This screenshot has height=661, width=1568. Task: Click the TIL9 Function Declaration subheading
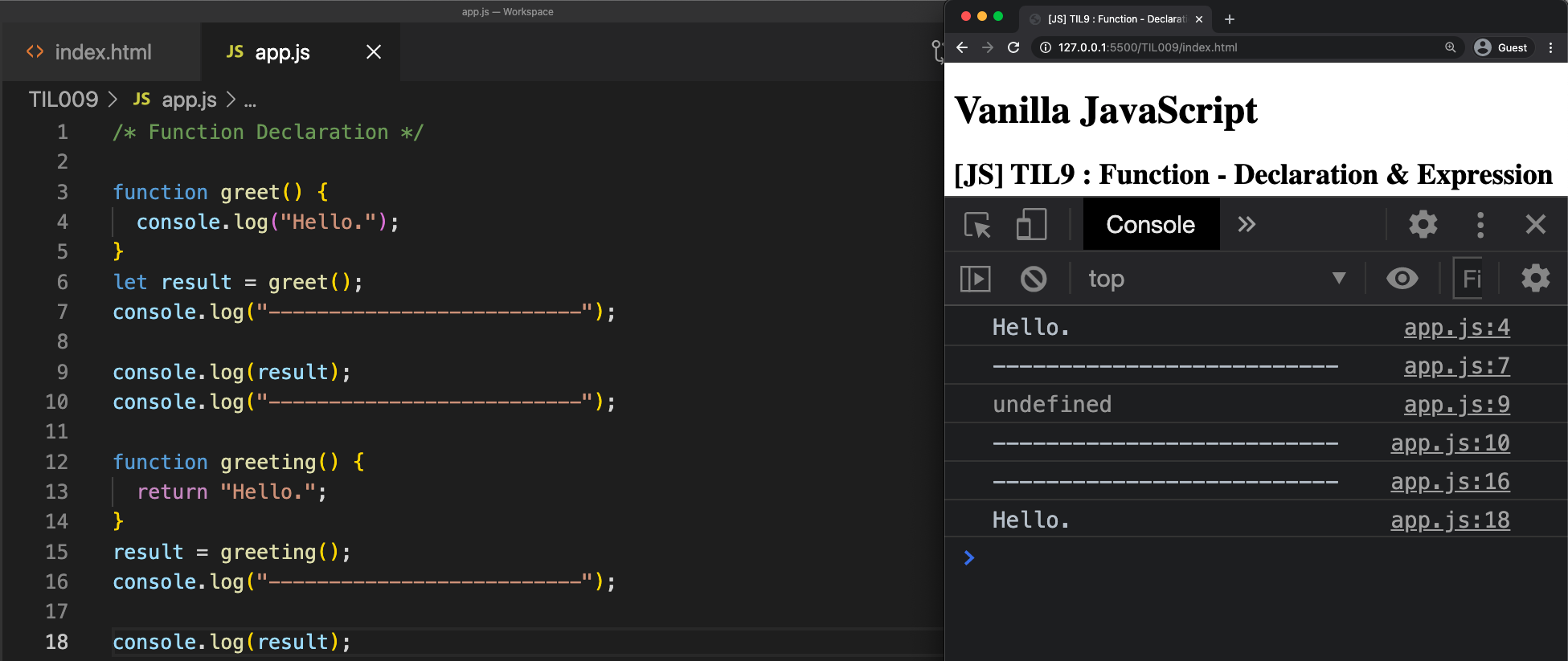pyautogui.click(x=1253, y=174)
